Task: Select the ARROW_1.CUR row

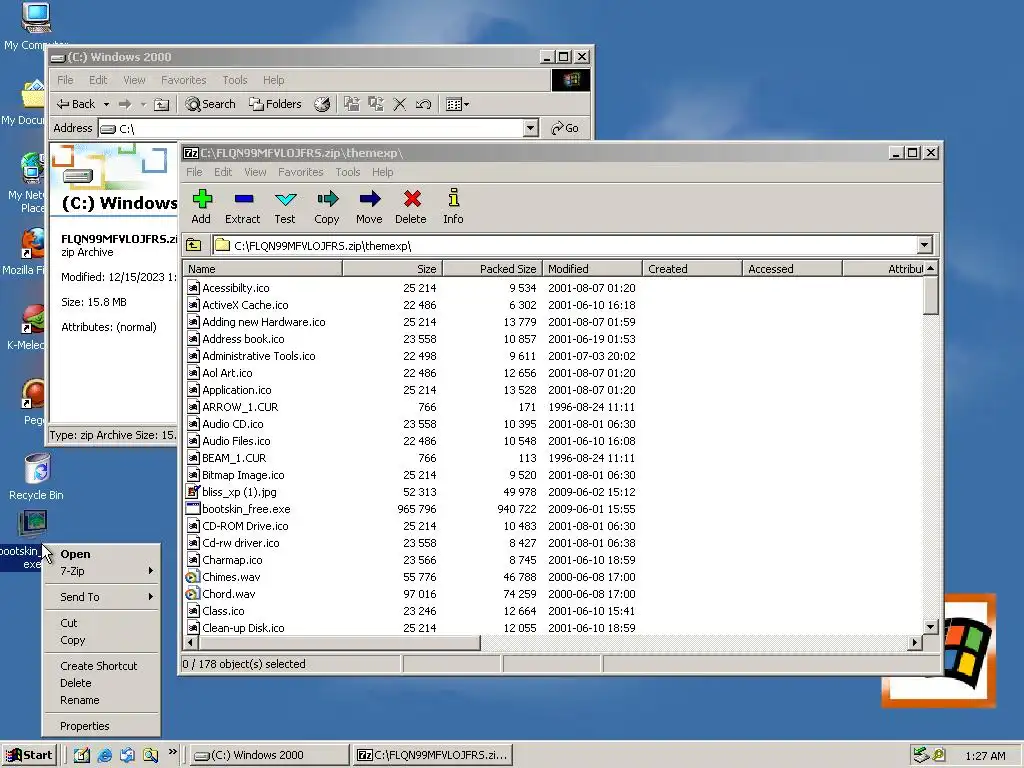Action: [554, 407]
